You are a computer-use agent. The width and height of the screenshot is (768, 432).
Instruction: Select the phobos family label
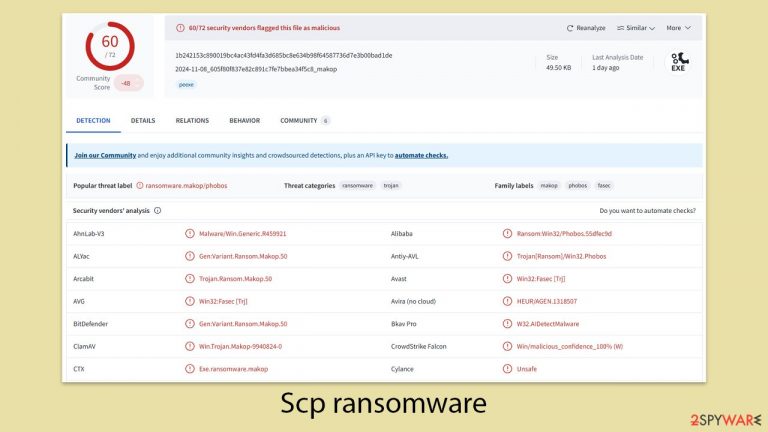click(x=577, y=186)
